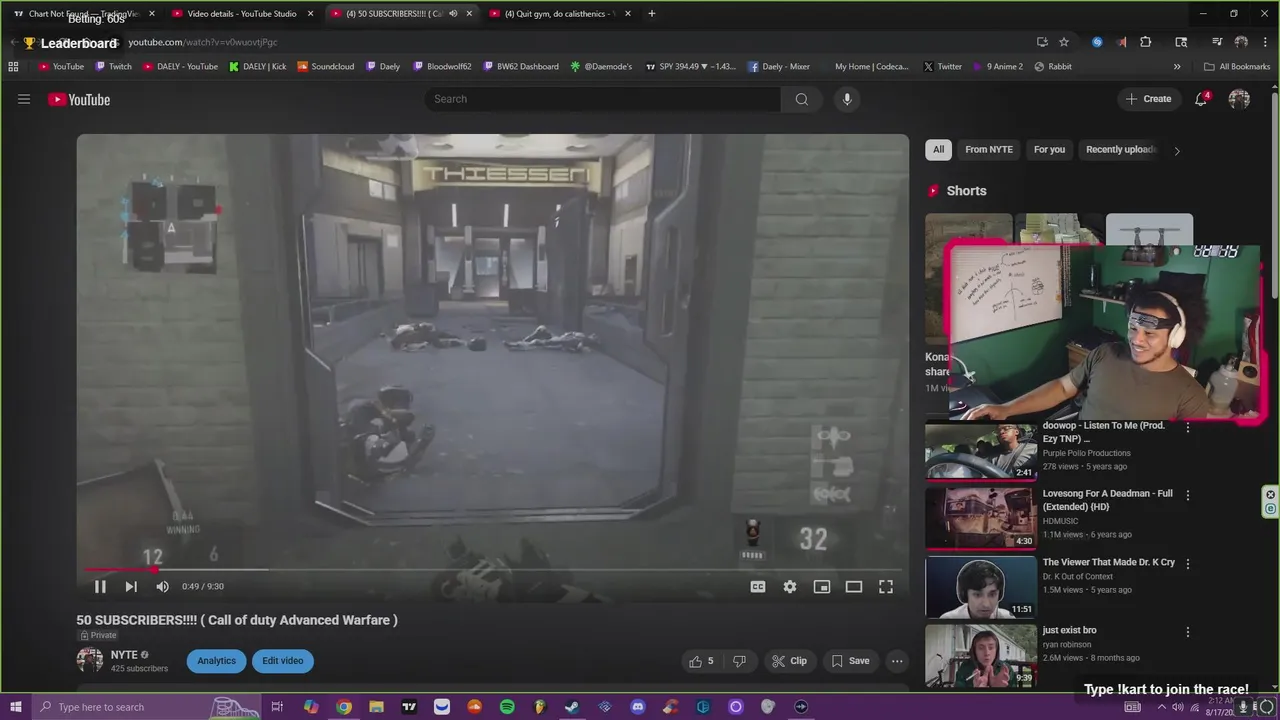Clip this video with the scissors button
1280x720 pixels.
[790, 661]
